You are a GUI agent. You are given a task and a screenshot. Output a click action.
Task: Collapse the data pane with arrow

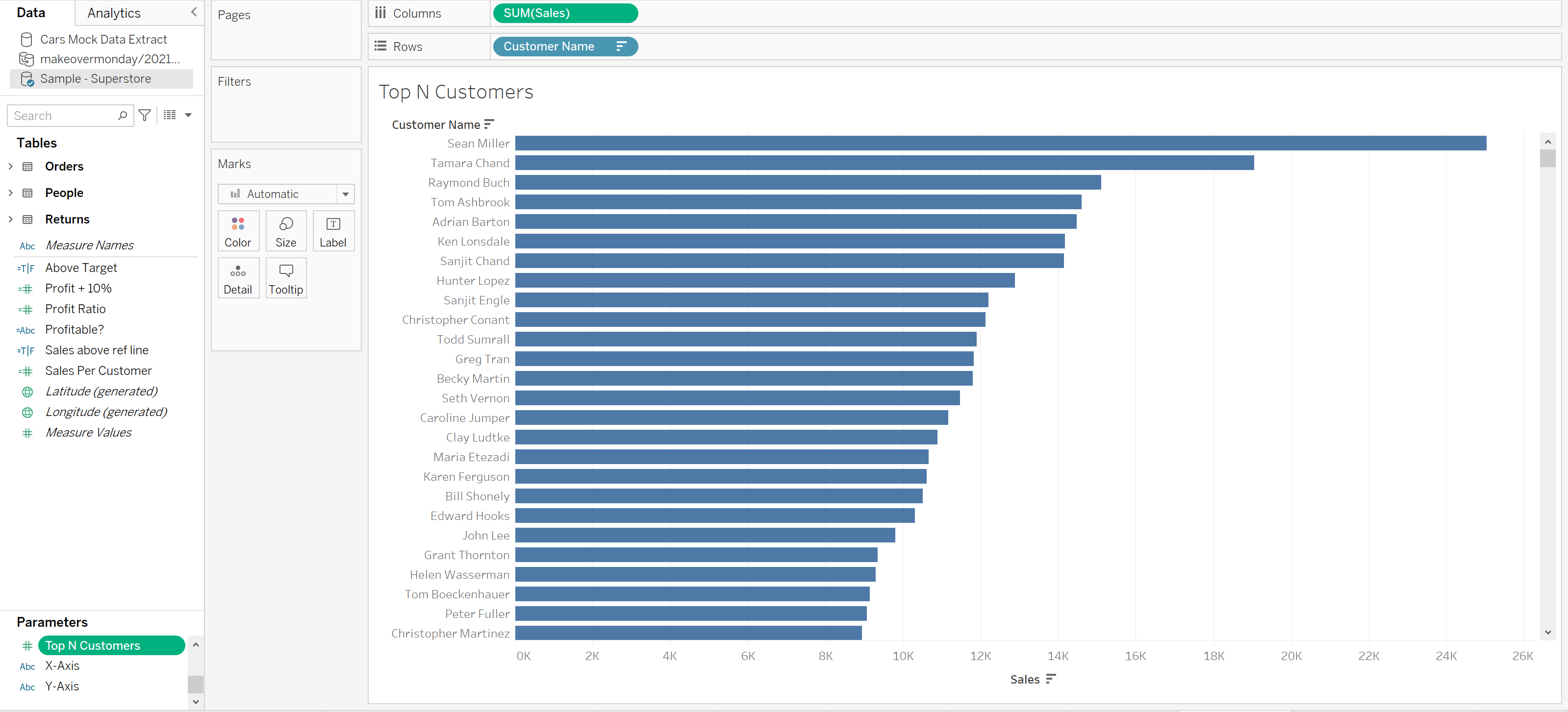pyautogui.click(x=194, y=12)
